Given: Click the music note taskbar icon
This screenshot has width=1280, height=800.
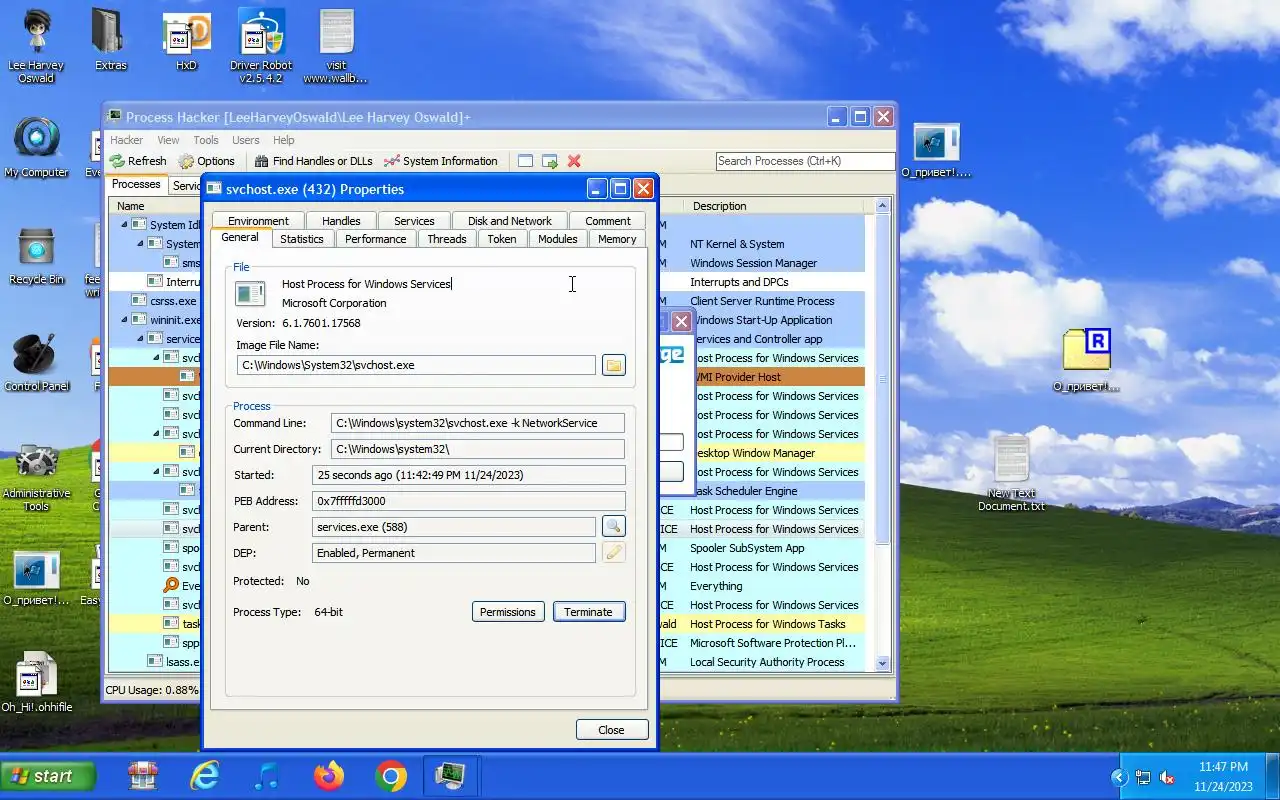Looking at the screenshot, I should click(266, 776).
